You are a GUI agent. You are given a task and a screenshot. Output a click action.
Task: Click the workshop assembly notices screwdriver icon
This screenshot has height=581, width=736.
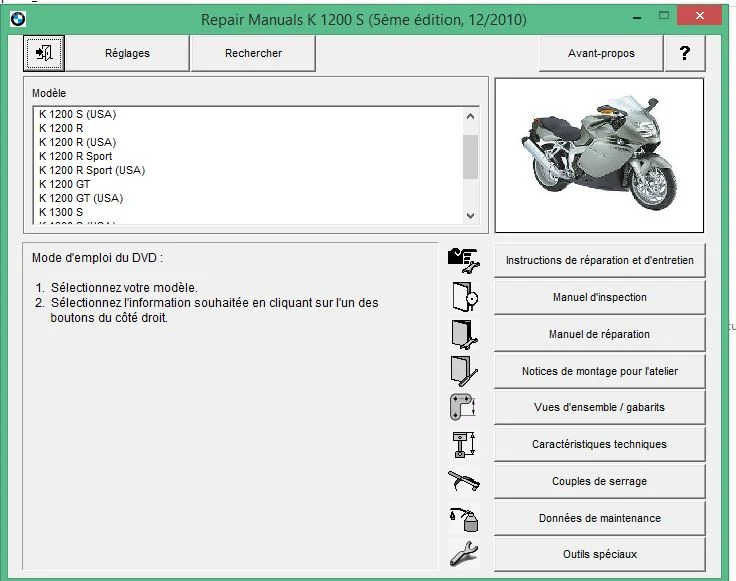click(x=464, y=371)
